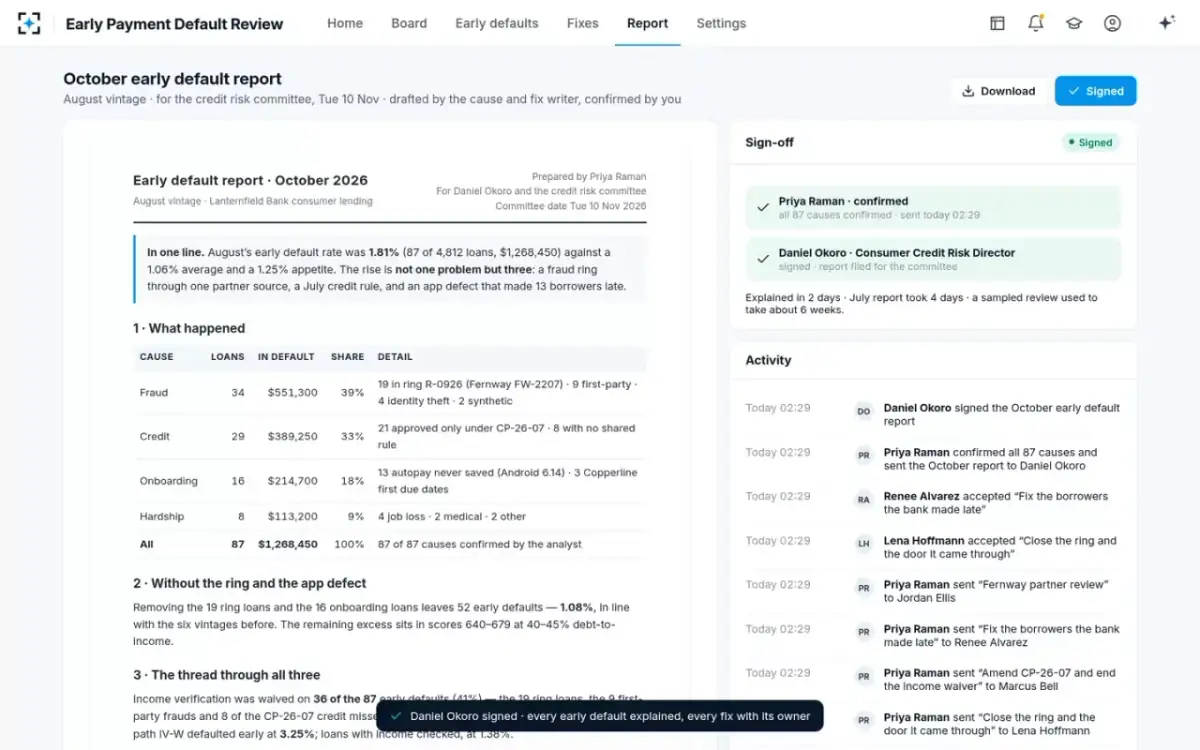Click the '1 · What happened' heading

[x=189, y=328]
